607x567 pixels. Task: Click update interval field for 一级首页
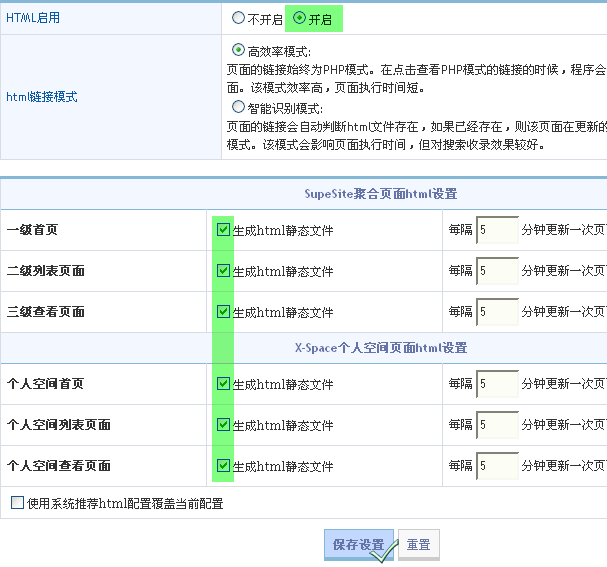tap(497, 230)
